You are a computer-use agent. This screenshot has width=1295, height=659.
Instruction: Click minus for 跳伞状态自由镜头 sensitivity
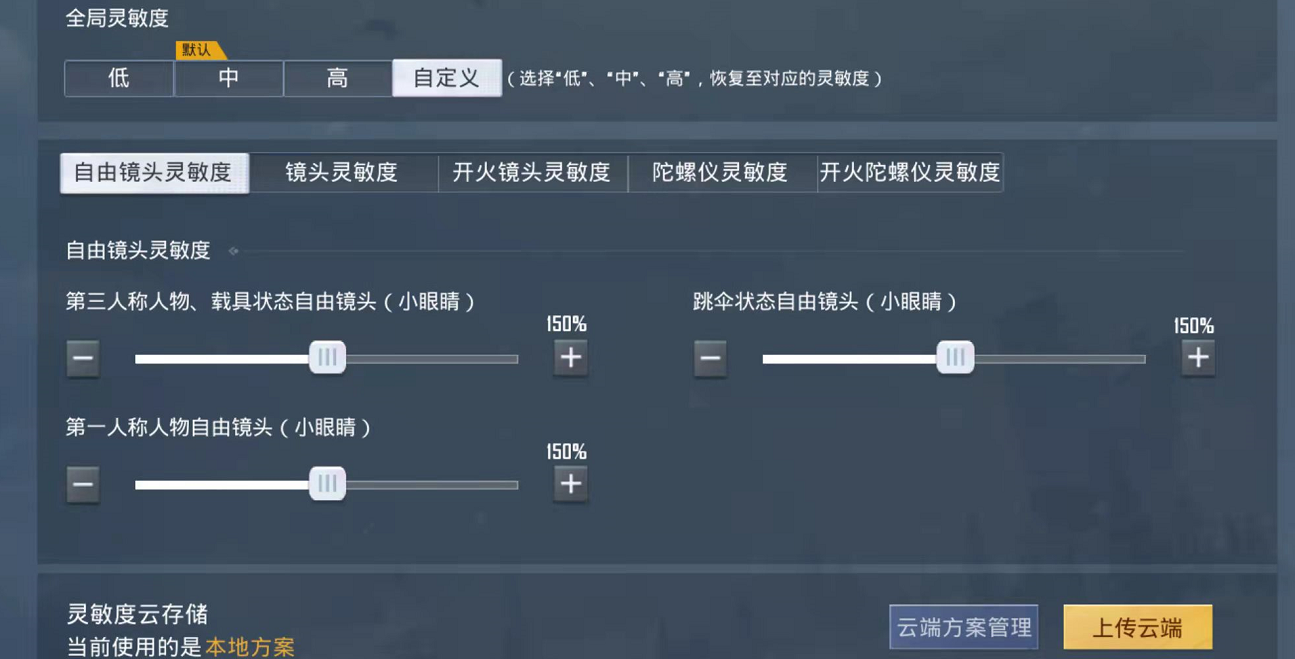click(710, 358)
